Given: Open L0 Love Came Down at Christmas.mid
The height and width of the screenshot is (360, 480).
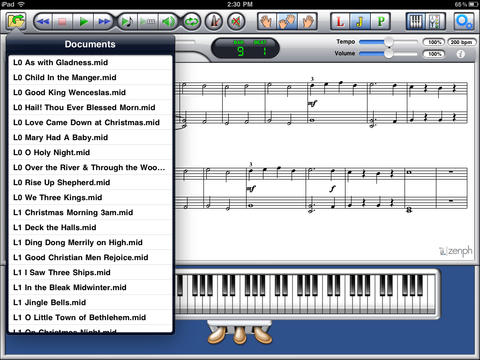Looking at the screenshot, I should pyautogui.click(x=90, y=122).
